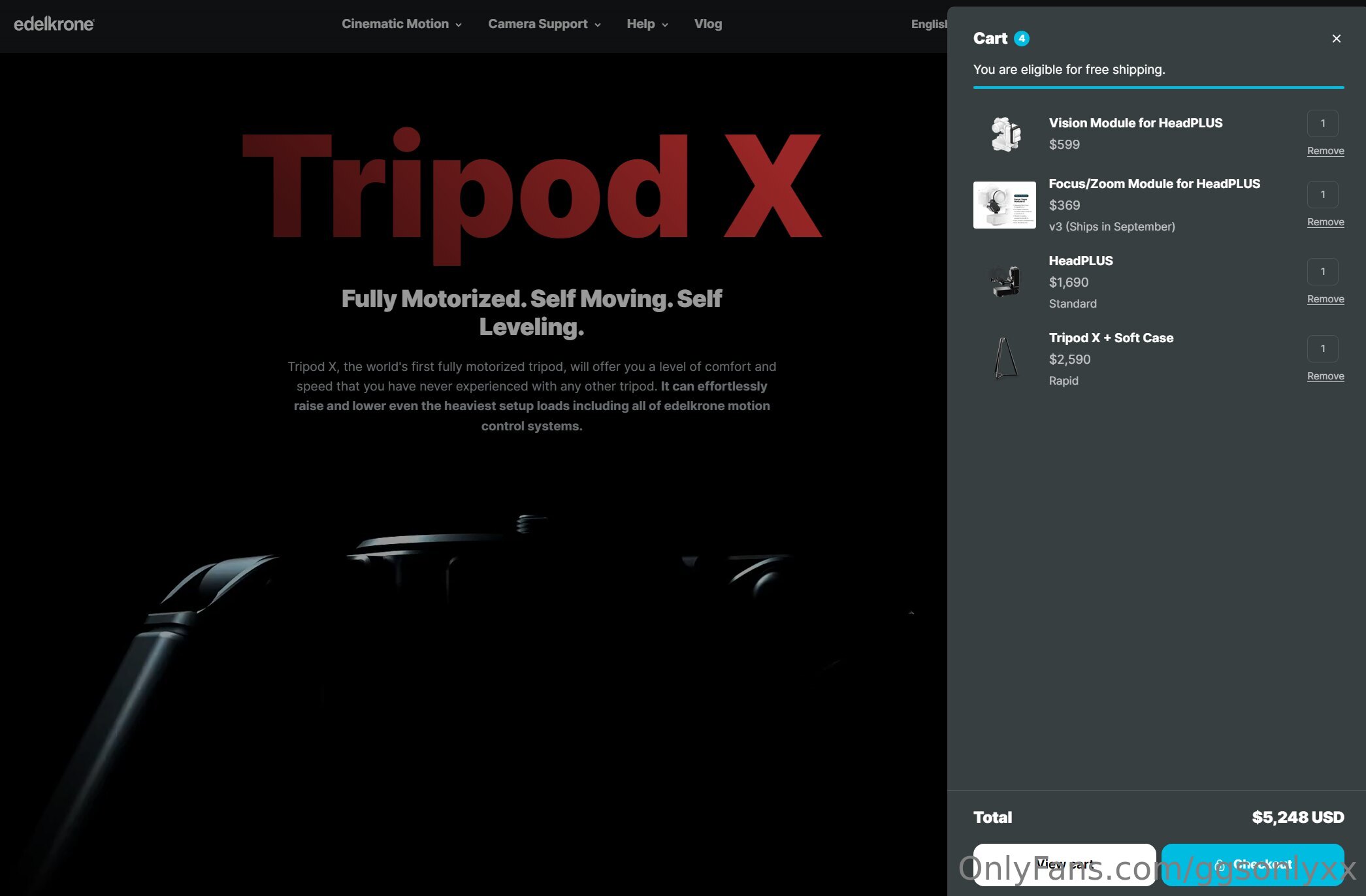Edit quantity for Vision Module

click(x=1323, y=123)
